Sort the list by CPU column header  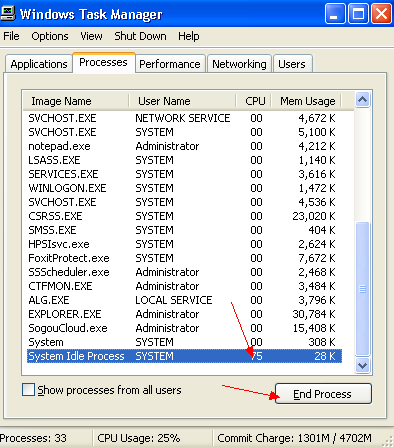point(254,101)
